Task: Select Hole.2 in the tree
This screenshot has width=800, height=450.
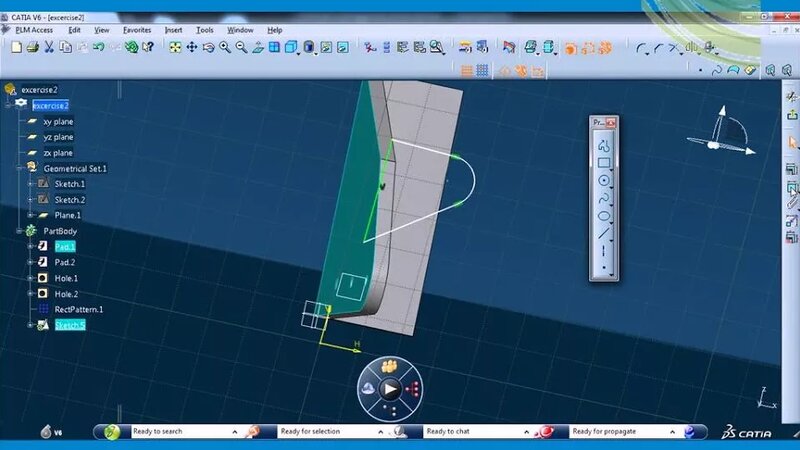Action: click(66, 294)
